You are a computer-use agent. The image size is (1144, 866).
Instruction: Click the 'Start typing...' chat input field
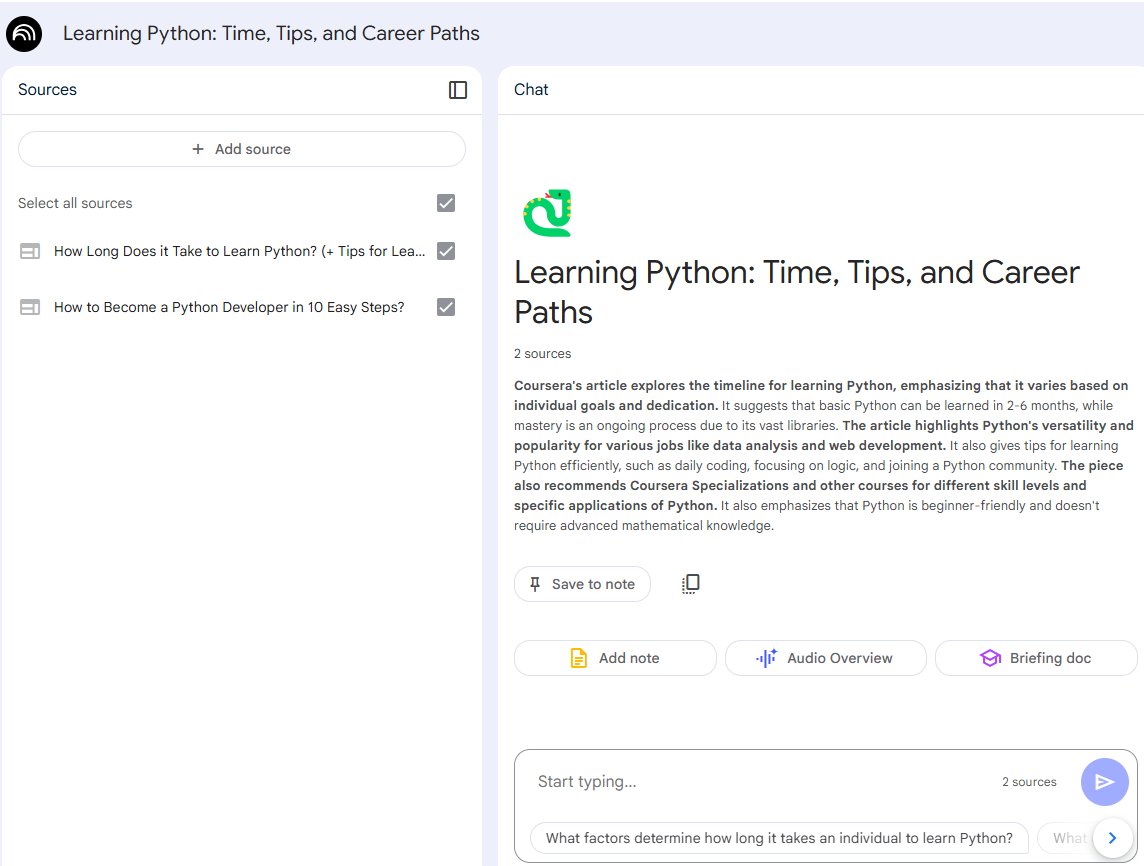coord(700,782)
